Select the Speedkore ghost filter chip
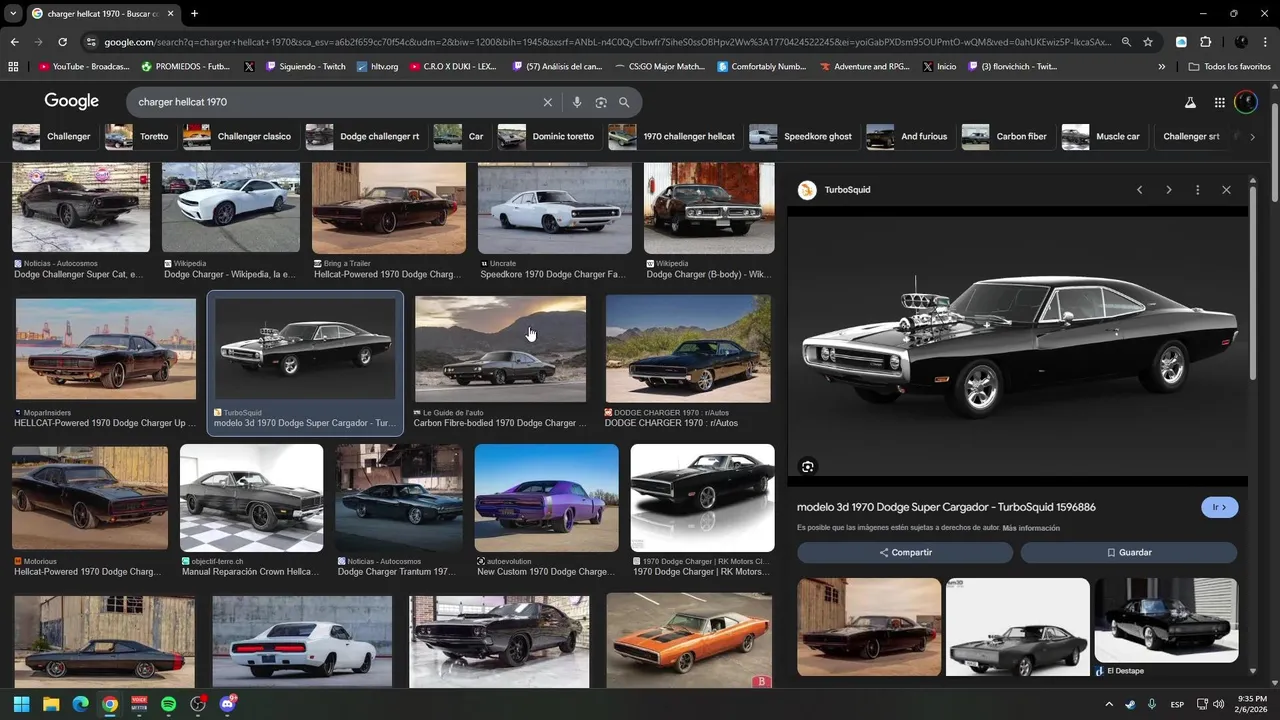 point(803,136)
